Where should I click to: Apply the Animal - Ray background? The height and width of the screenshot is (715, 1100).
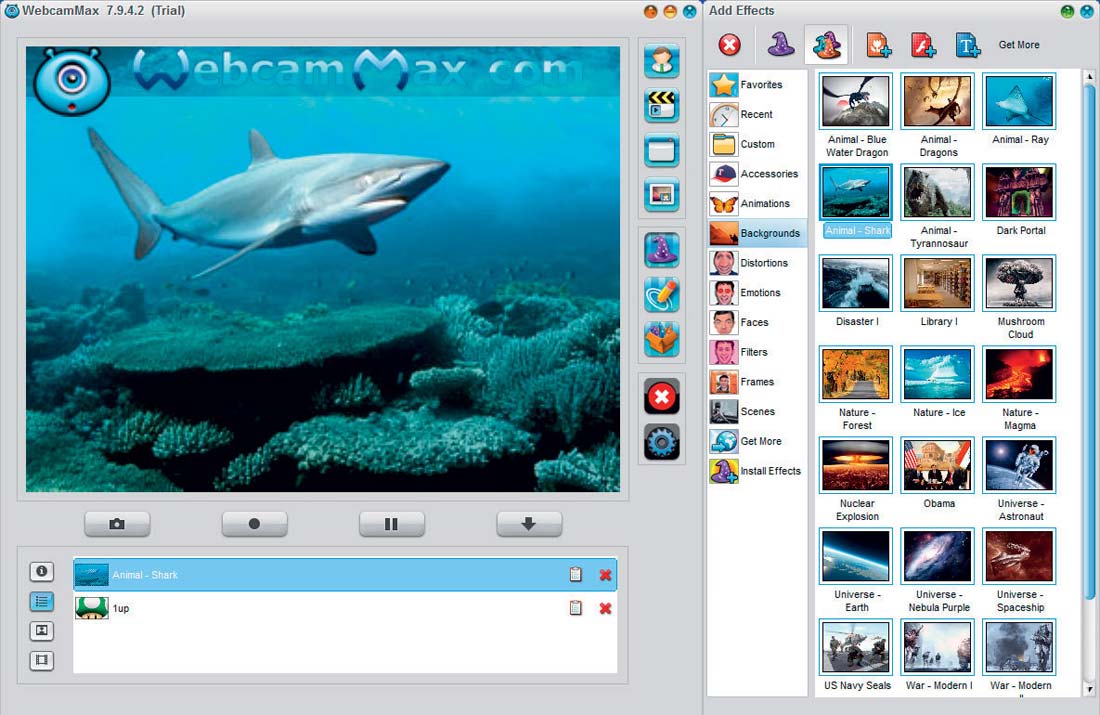1019,101
